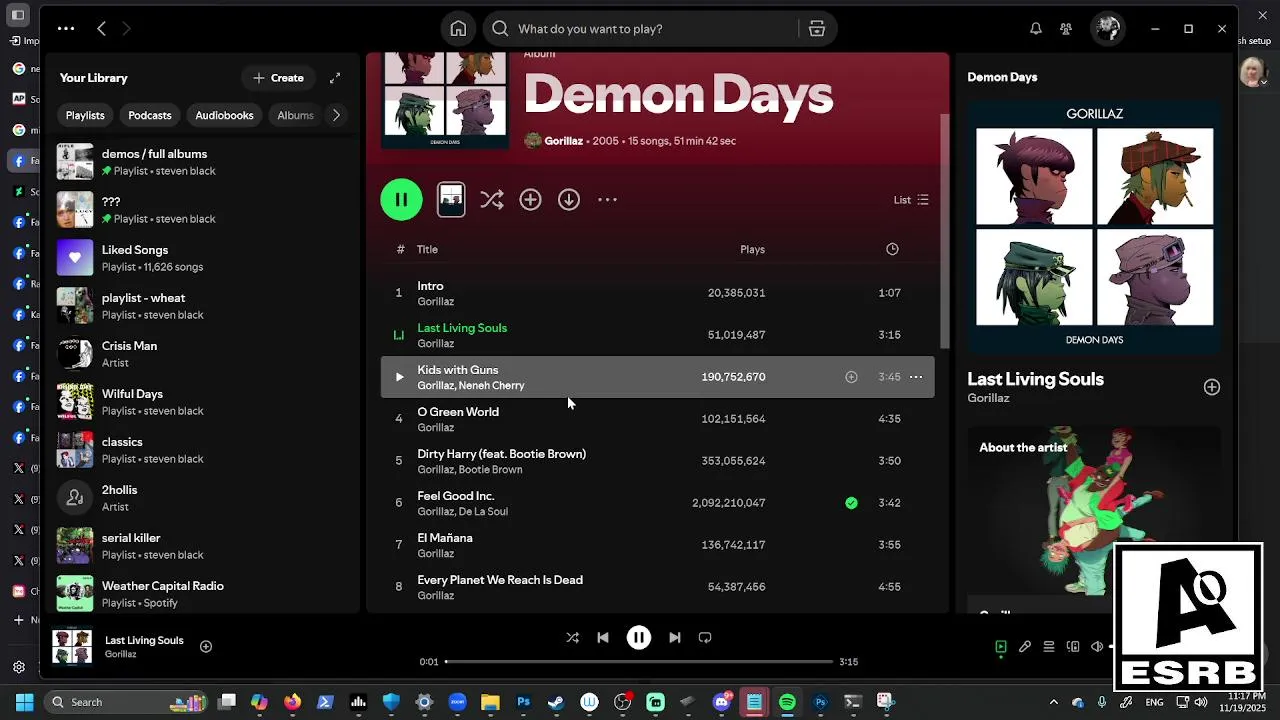Show more library filters with right chevron
This screenshot has width=1280, height=720.
pyautogui.click(x=336, y=115)
